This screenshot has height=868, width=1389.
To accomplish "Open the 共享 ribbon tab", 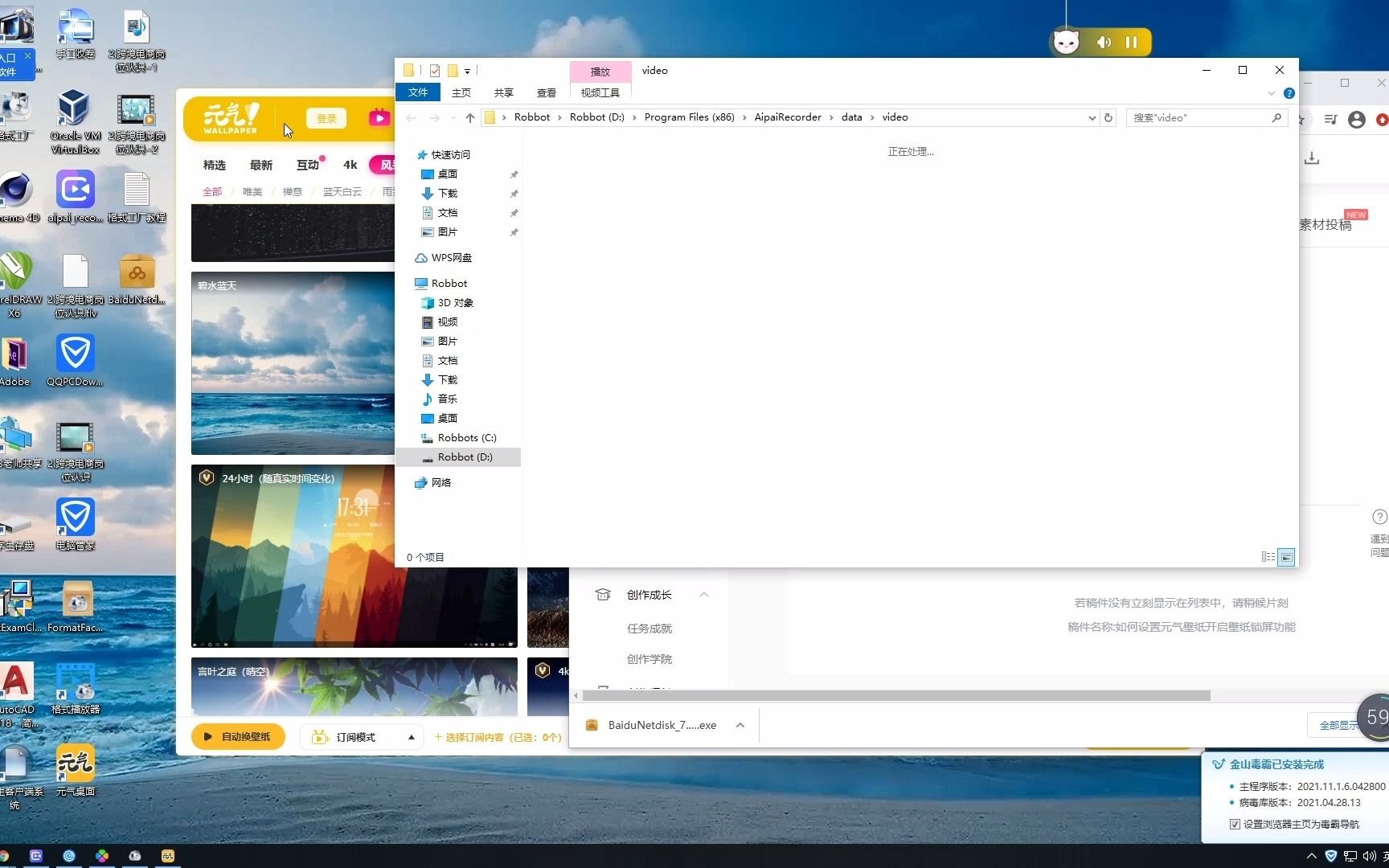I will [x=504, y=92].
